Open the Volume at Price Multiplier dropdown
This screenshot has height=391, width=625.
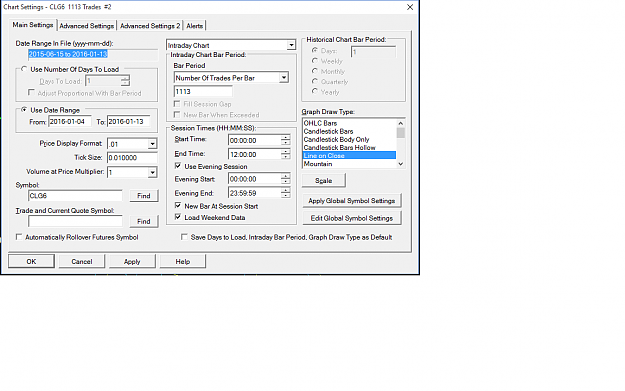[152, 173]
